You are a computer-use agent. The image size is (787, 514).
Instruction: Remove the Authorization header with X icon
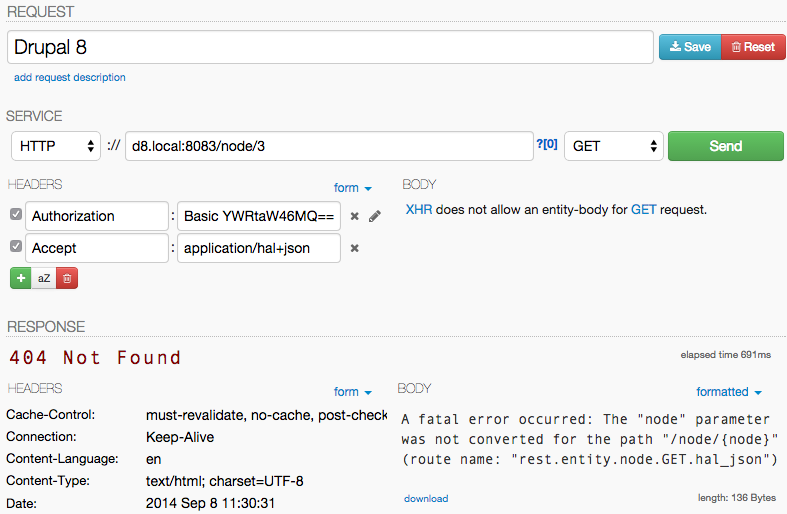(x=354, y=216)
